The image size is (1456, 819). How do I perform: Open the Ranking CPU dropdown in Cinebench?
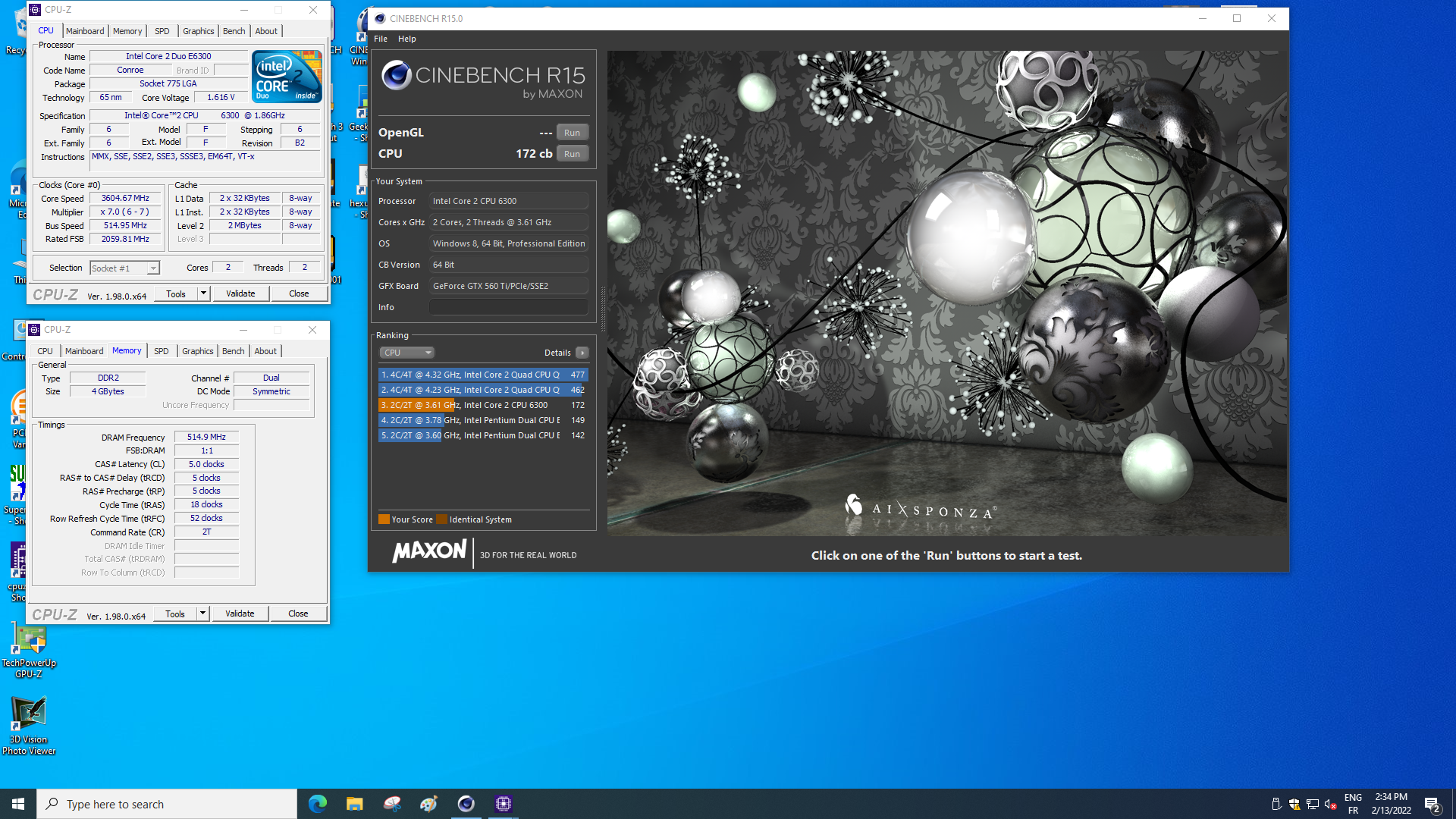(x=407, y=353)
